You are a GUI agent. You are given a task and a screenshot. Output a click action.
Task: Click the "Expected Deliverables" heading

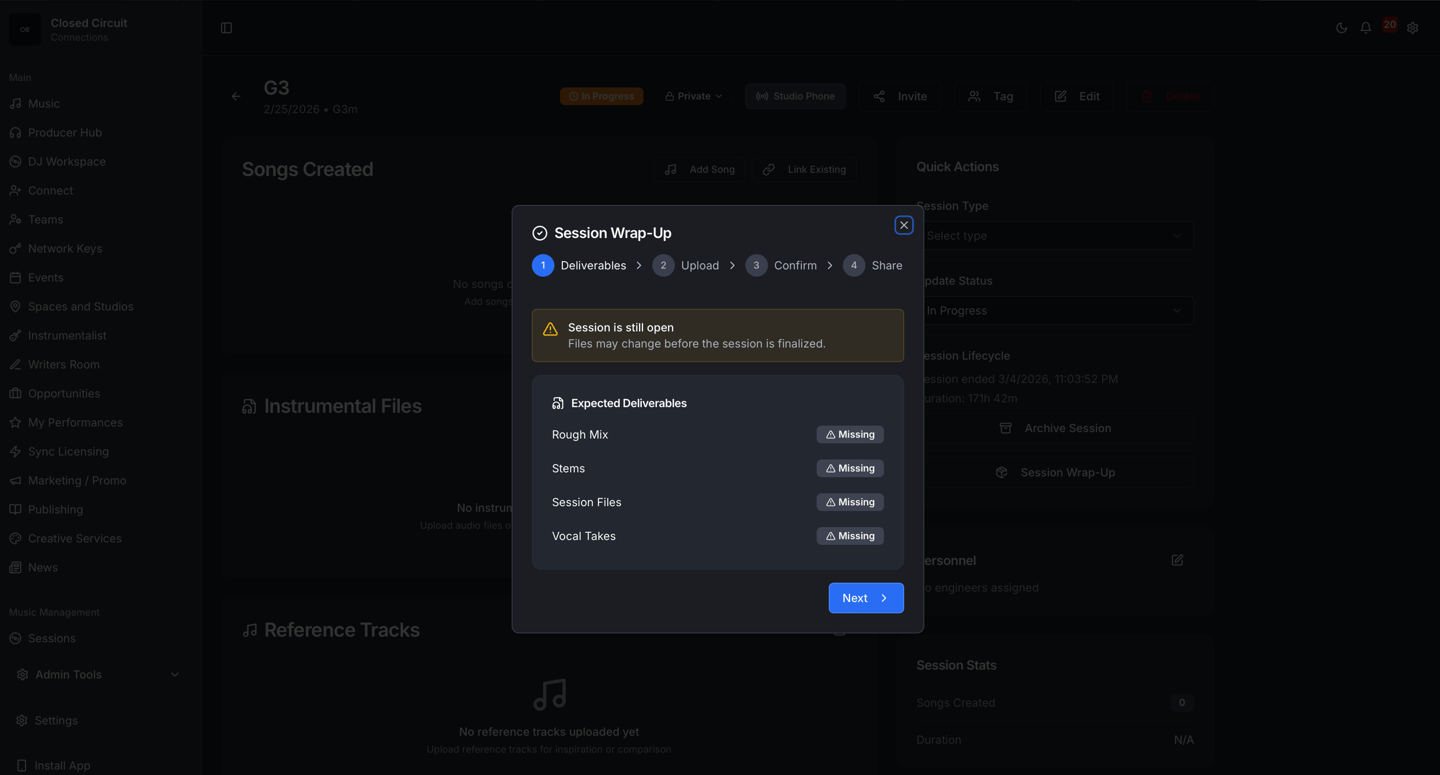pyautogui.click(x=629, y=403)
